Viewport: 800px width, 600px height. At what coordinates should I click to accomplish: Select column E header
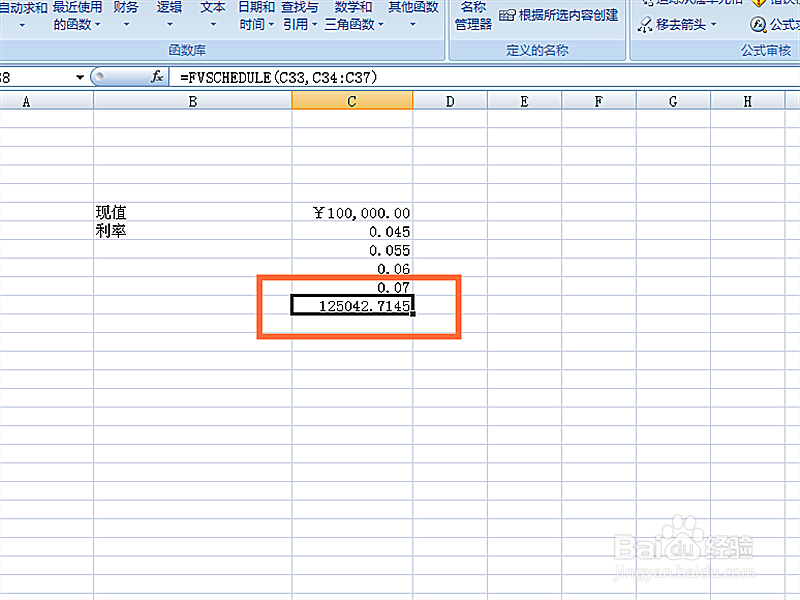[524, 101]
